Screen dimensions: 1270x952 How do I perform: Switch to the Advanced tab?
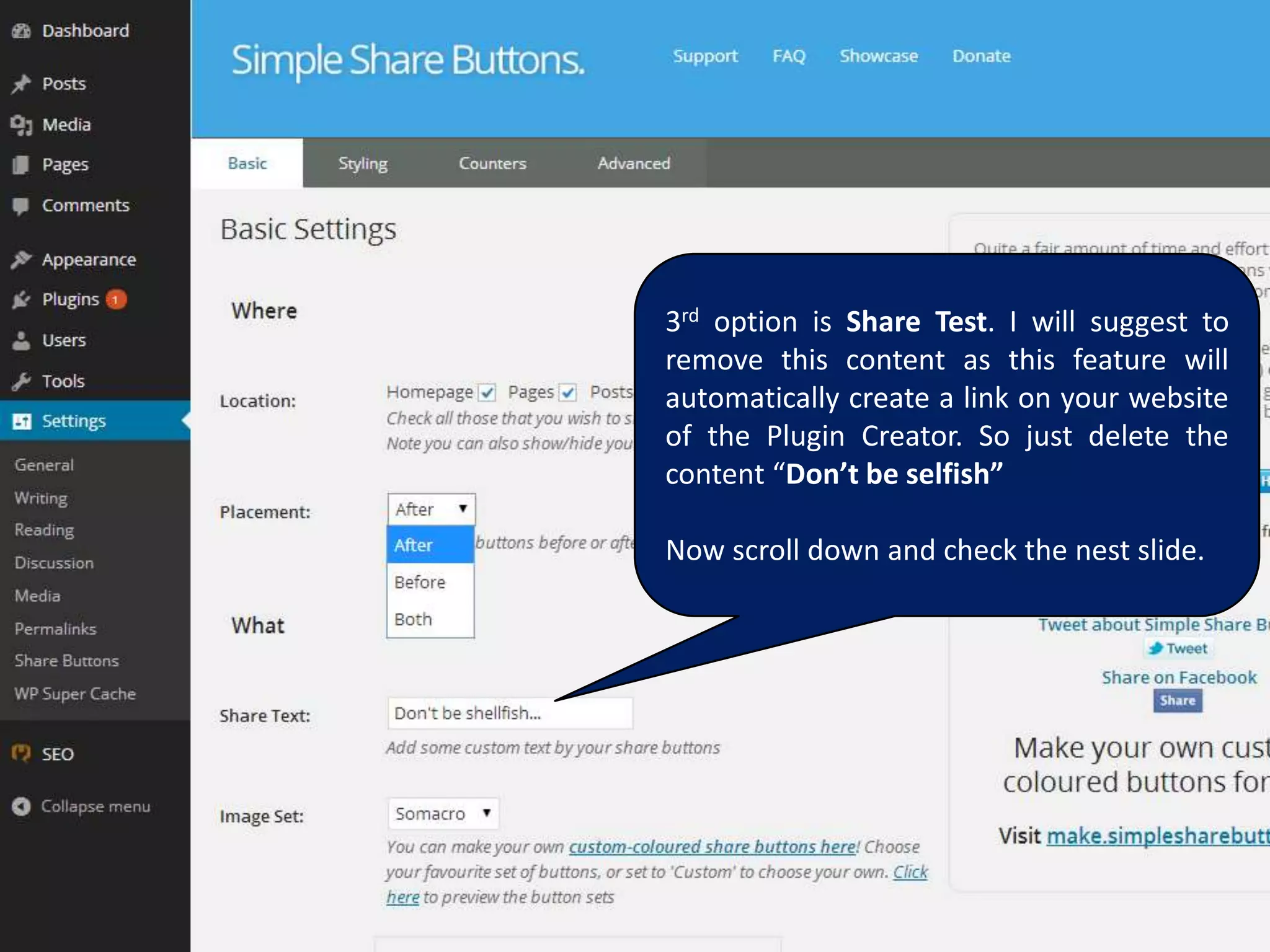pos(634,163)
